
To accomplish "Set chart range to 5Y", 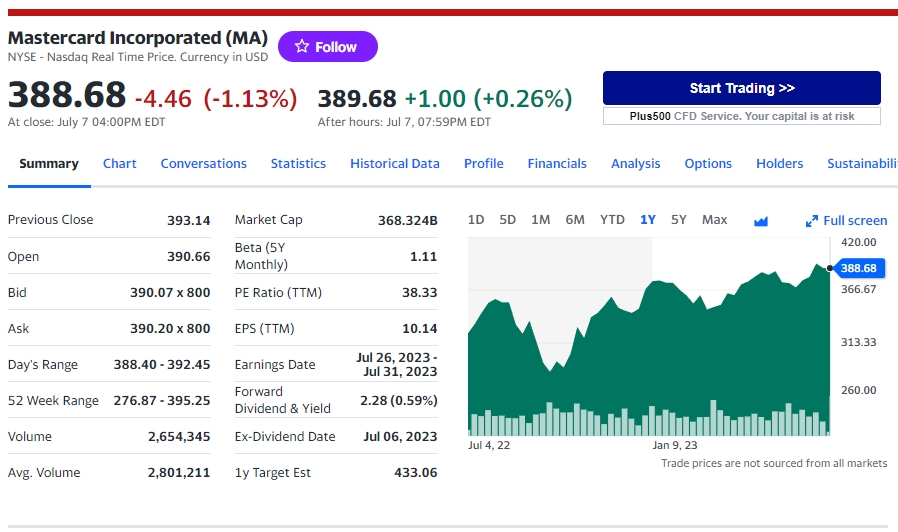I will tap(679, 220).
